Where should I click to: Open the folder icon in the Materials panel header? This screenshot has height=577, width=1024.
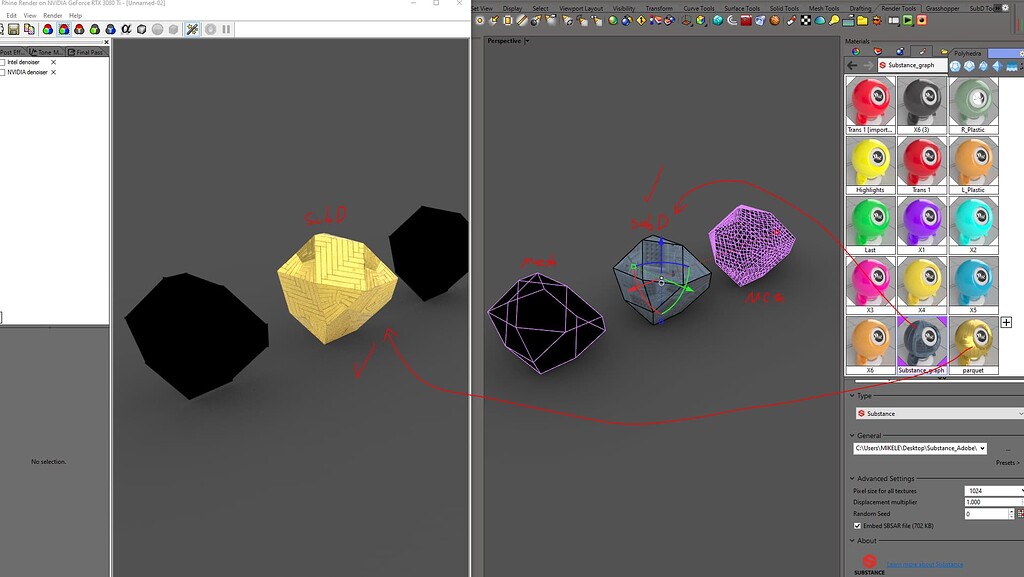943,52
